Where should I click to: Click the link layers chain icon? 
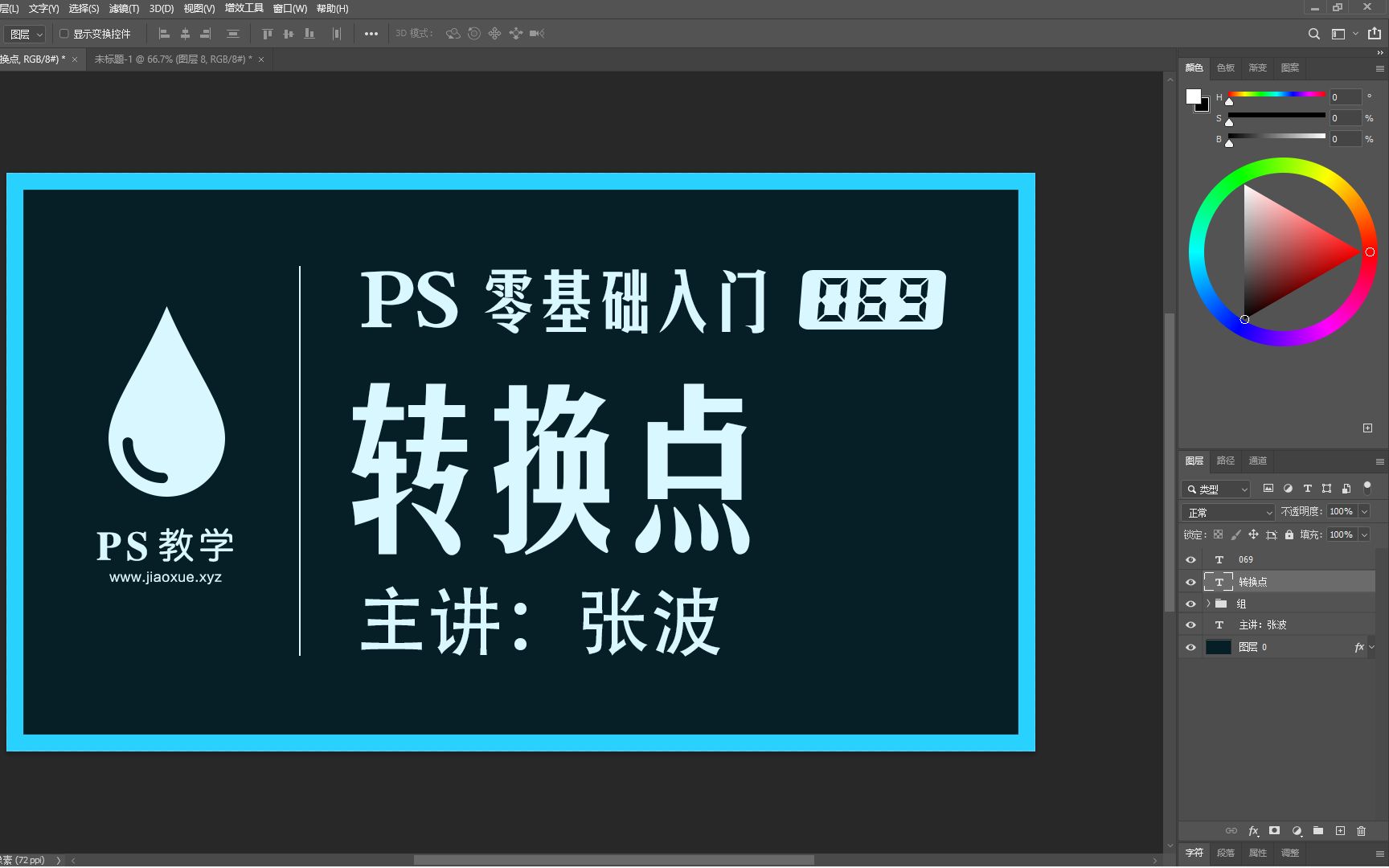click(1231, 831)
